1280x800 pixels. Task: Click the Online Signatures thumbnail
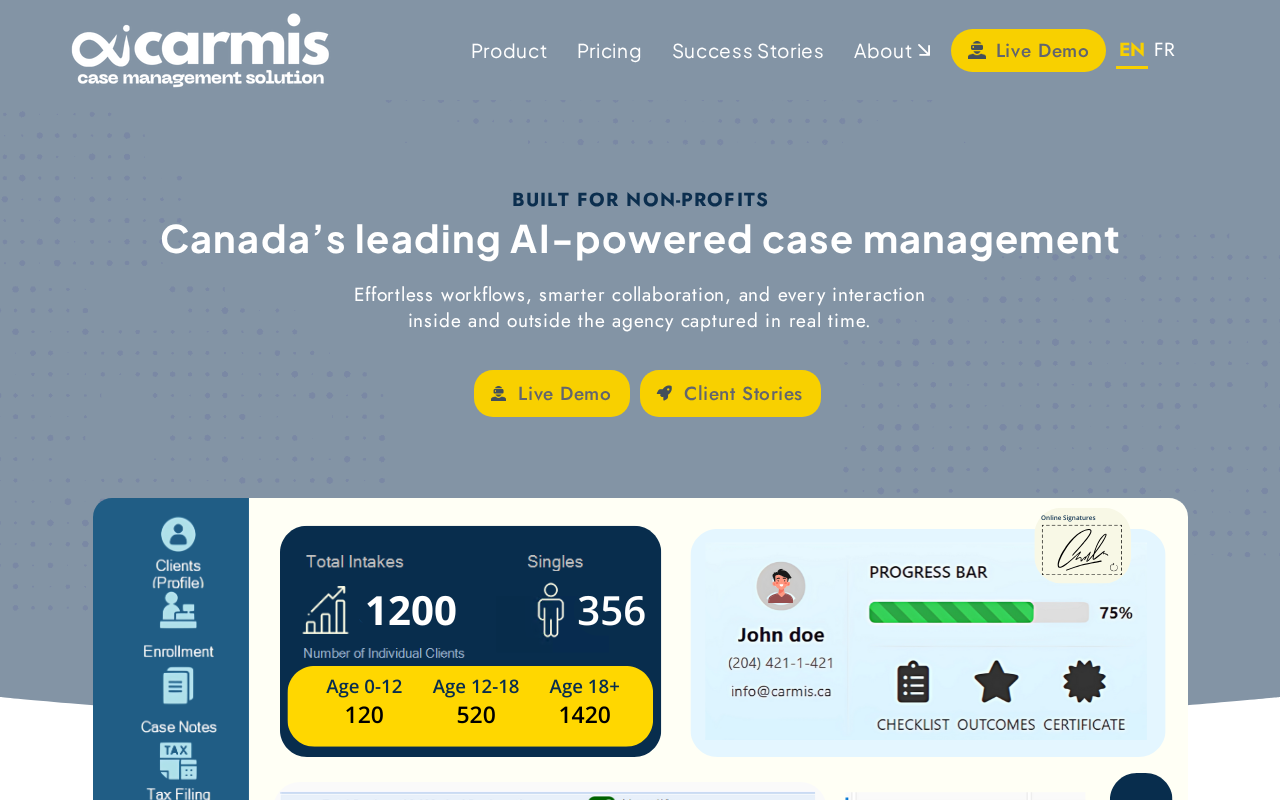tap(1082, 546)
